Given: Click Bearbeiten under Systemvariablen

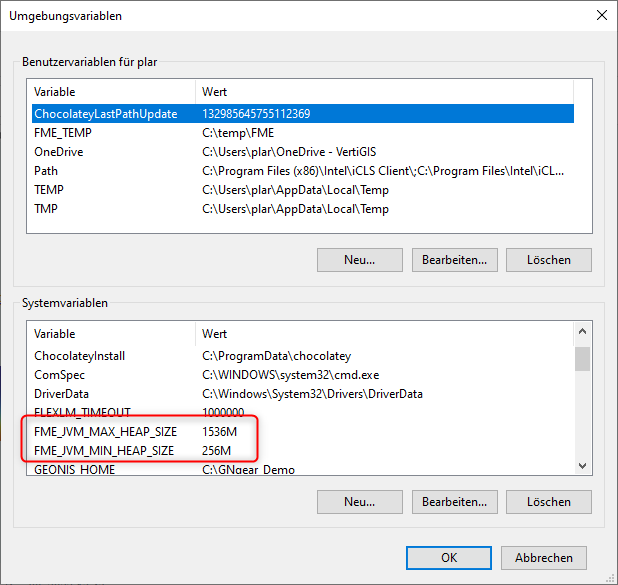Looking at the screenshot, I should tap(454, 502).
